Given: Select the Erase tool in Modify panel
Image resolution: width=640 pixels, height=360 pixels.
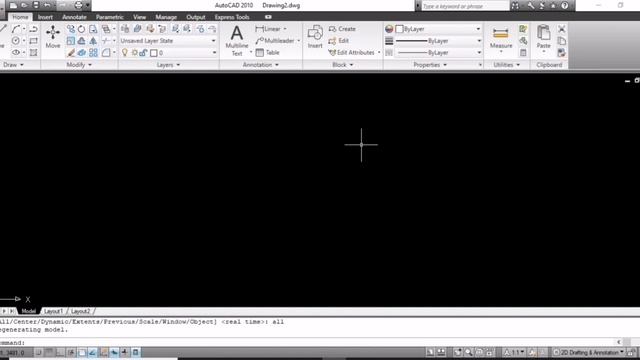Looking at the screenshot, I should coord(71,53).
